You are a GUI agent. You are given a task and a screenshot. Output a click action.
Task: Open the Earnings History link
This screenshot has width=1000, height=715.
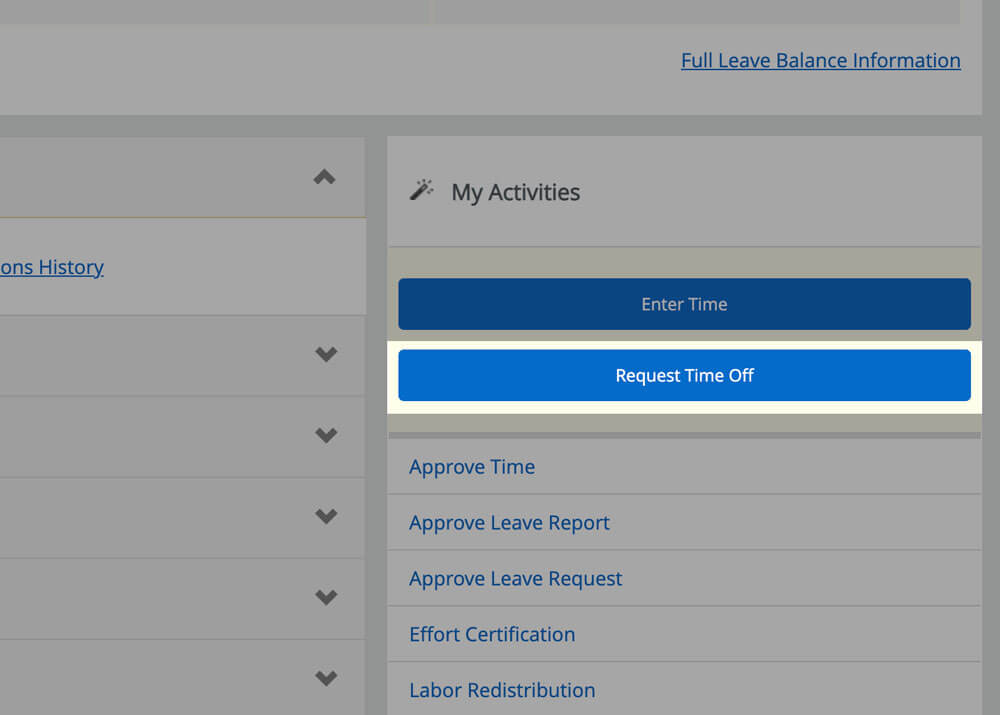pyautogui.click(x=51, y=267)
